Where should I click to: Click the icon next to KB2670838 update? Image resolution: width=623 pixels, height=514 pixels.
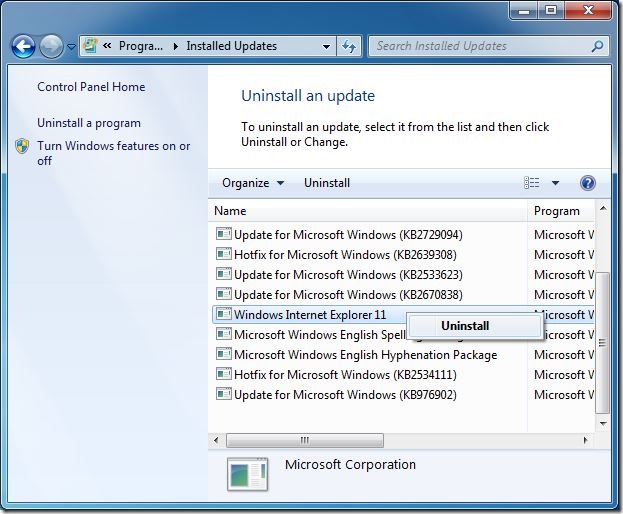224,294
